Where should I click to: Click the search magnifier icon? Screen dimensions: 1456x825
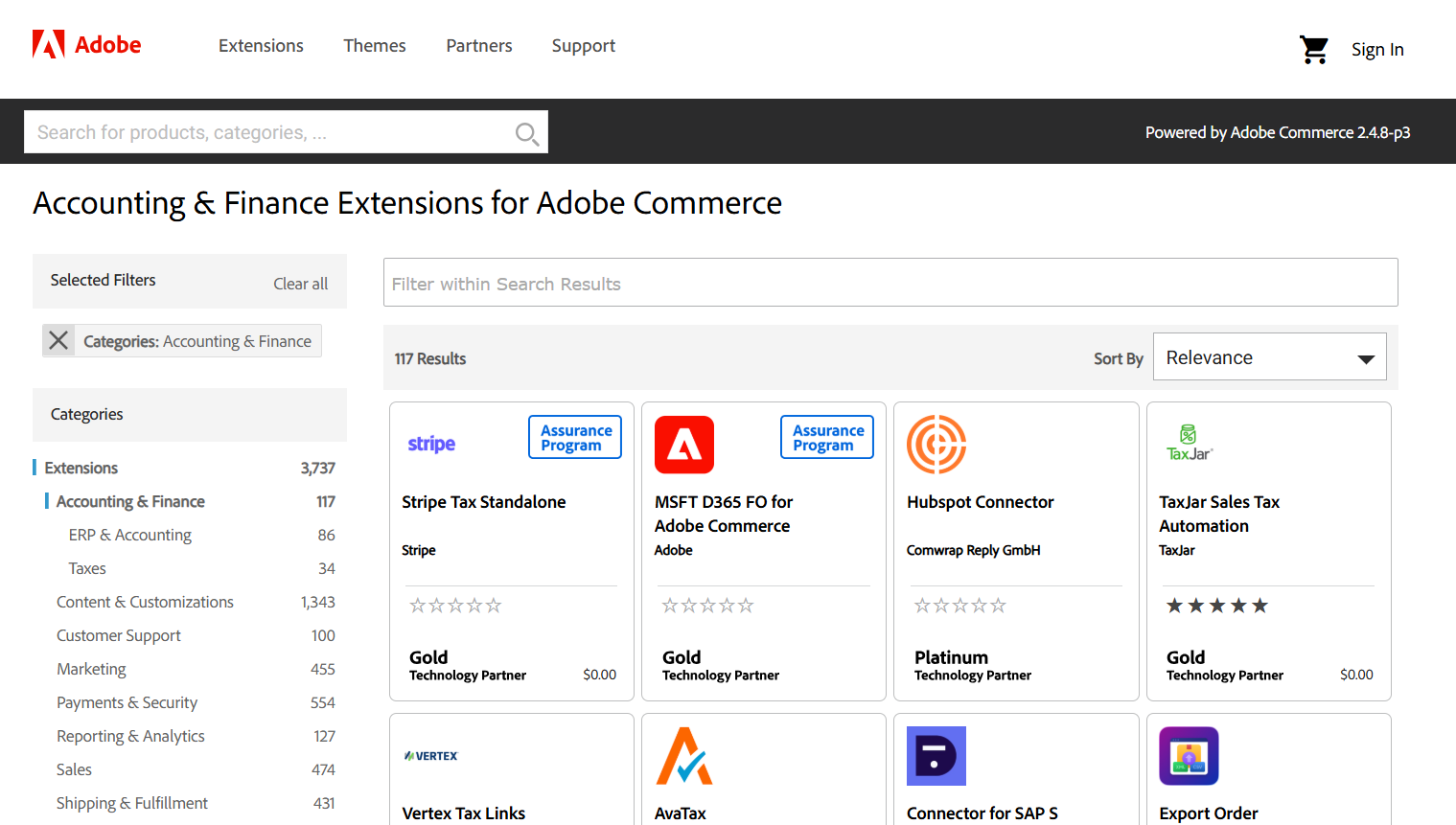(x=526, y=133)
